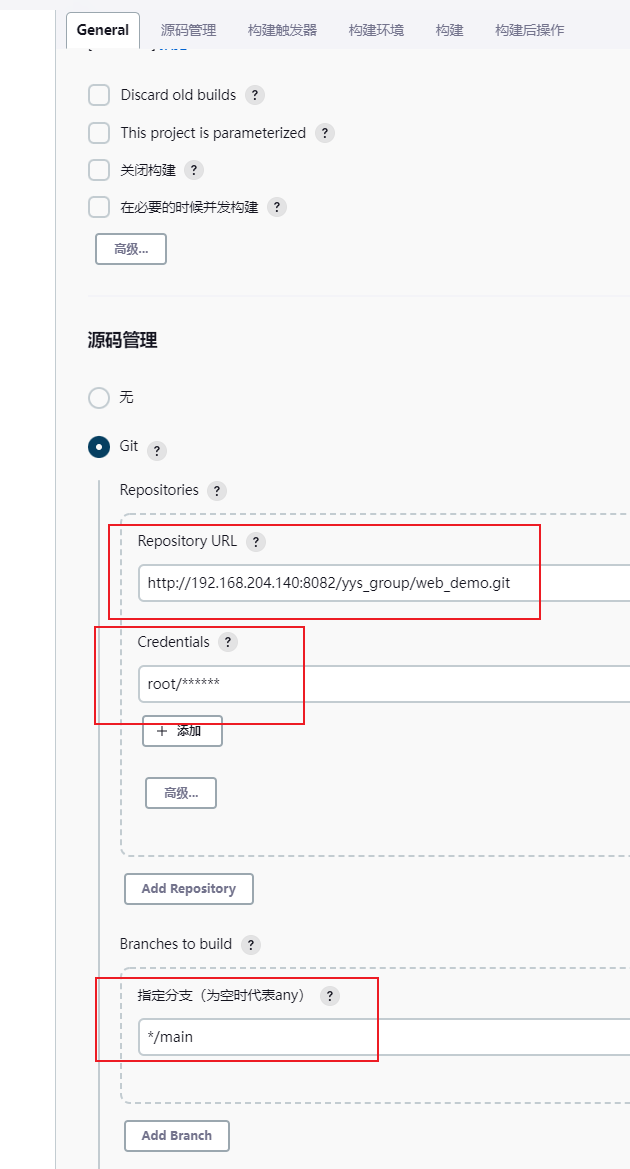Select the 无 source control radio button
The width and height of the screenshot is (630, 1169).
pos(99,398)
